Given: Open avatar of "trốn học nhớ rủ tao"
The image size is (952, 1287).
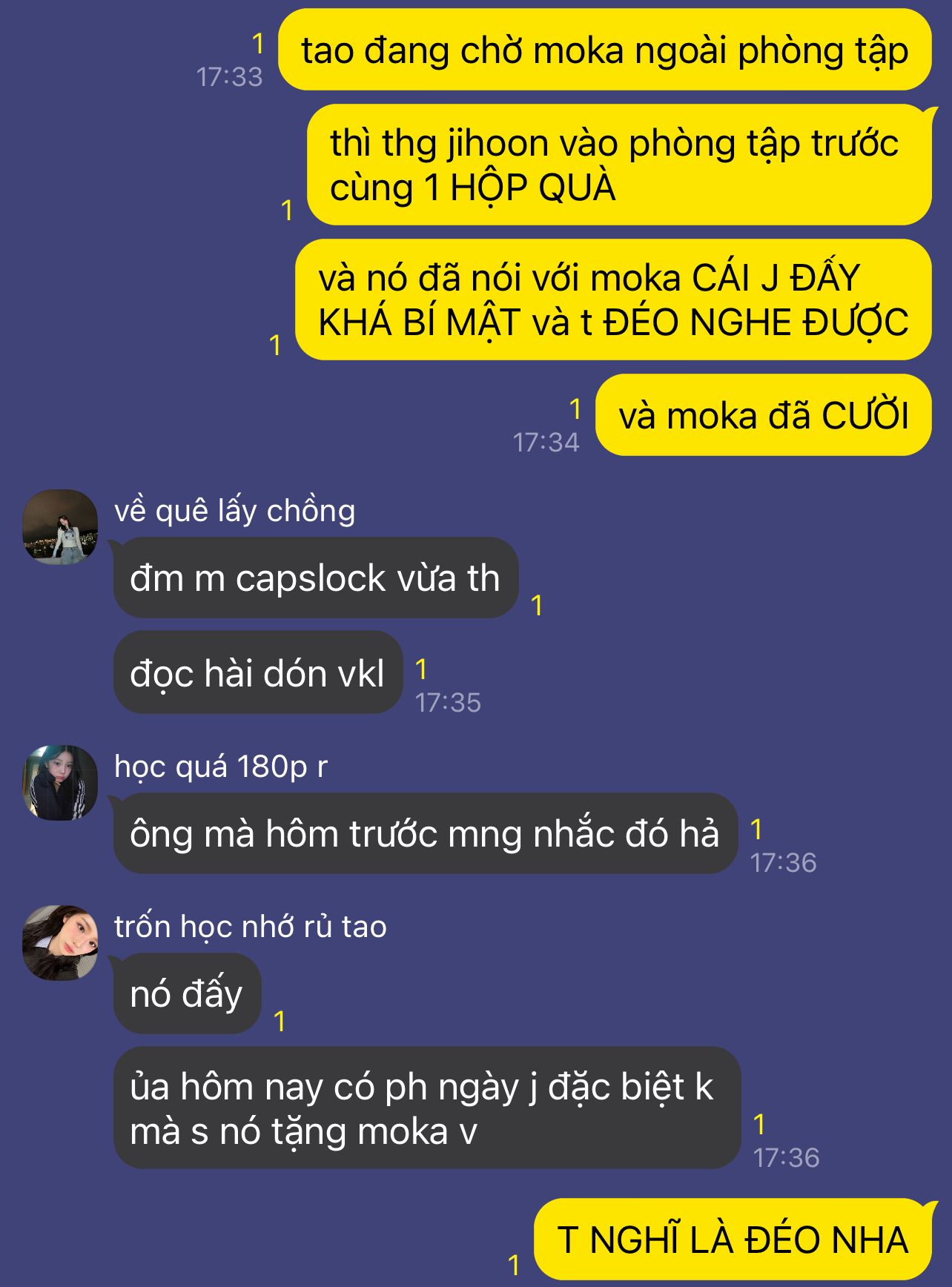Looking at the screenshot, I should coord(60,942).
